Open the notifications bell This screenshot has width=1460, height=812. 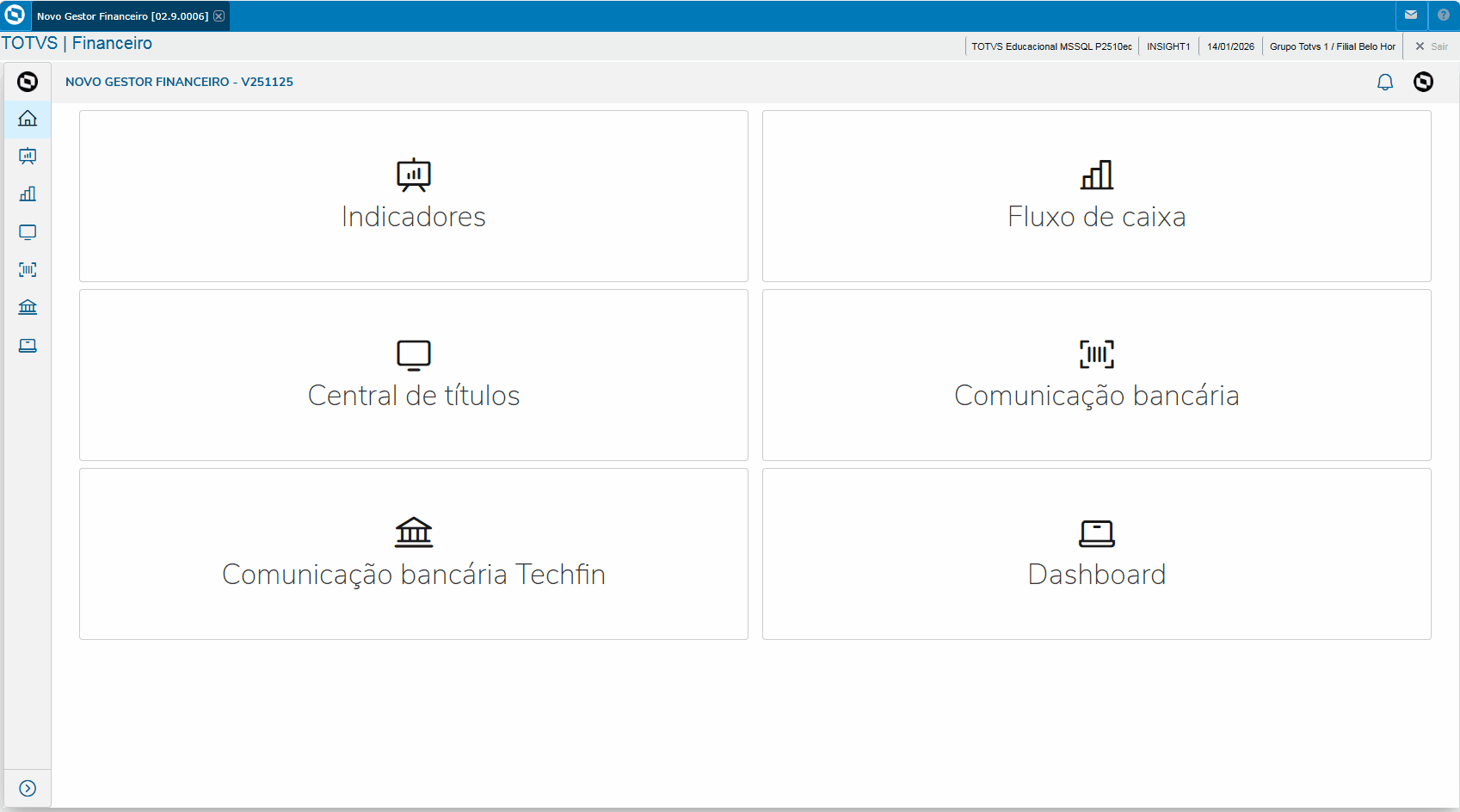(x=1385, y=83)
